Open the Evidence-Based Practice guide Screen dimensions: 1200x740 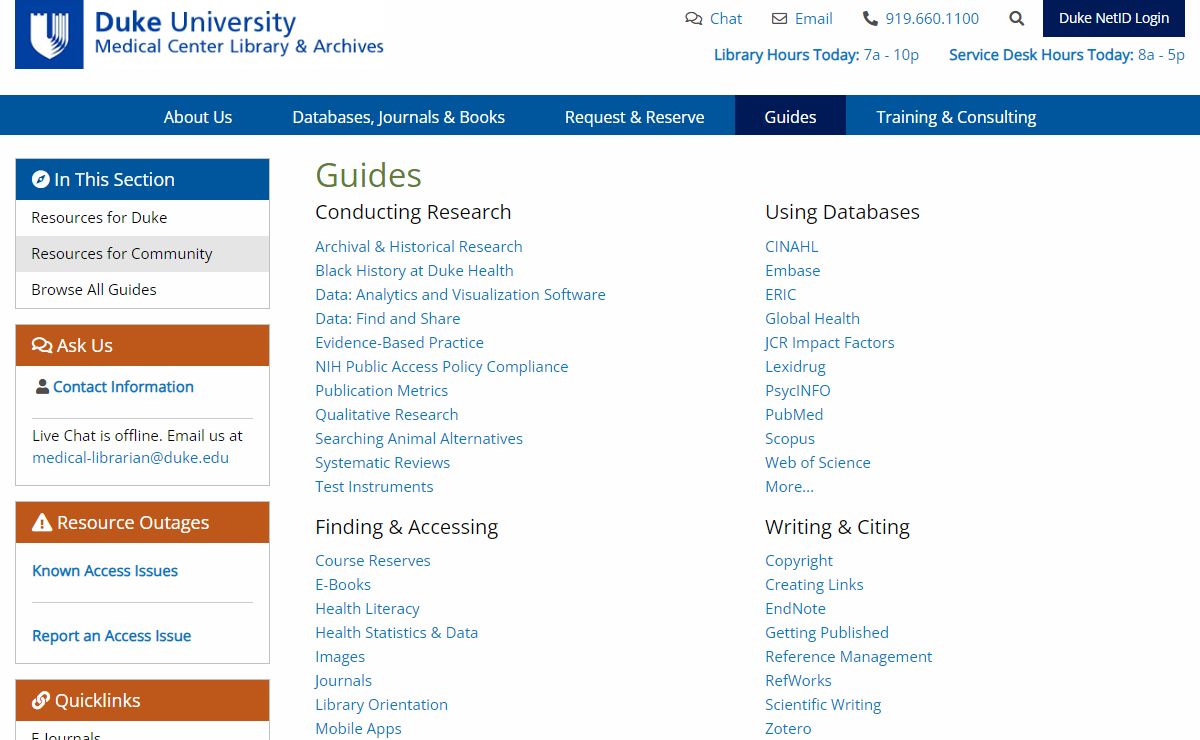(x=399, y=342)
